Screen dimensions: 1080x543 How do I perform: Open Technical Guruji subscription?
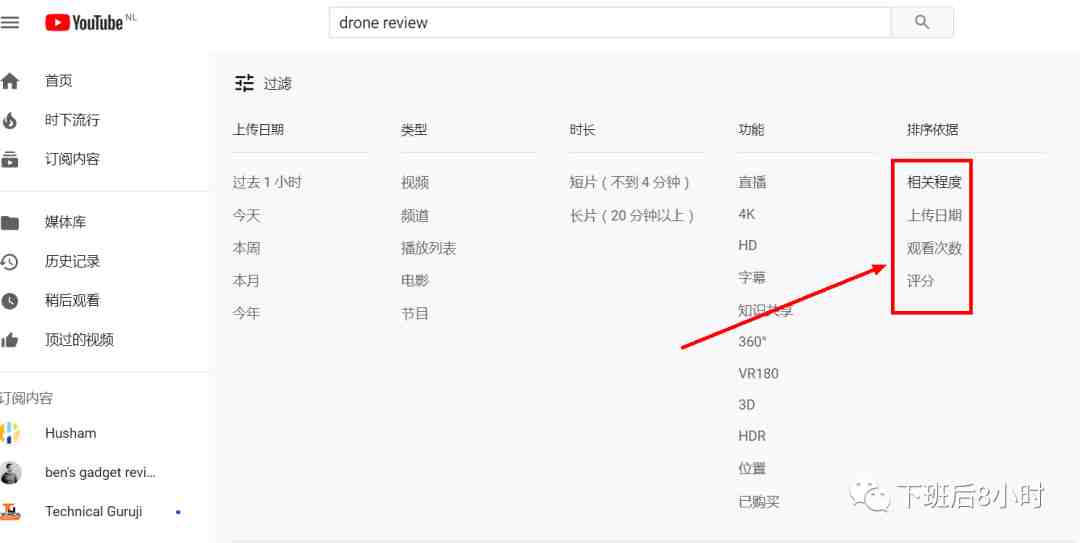(94, 512)
